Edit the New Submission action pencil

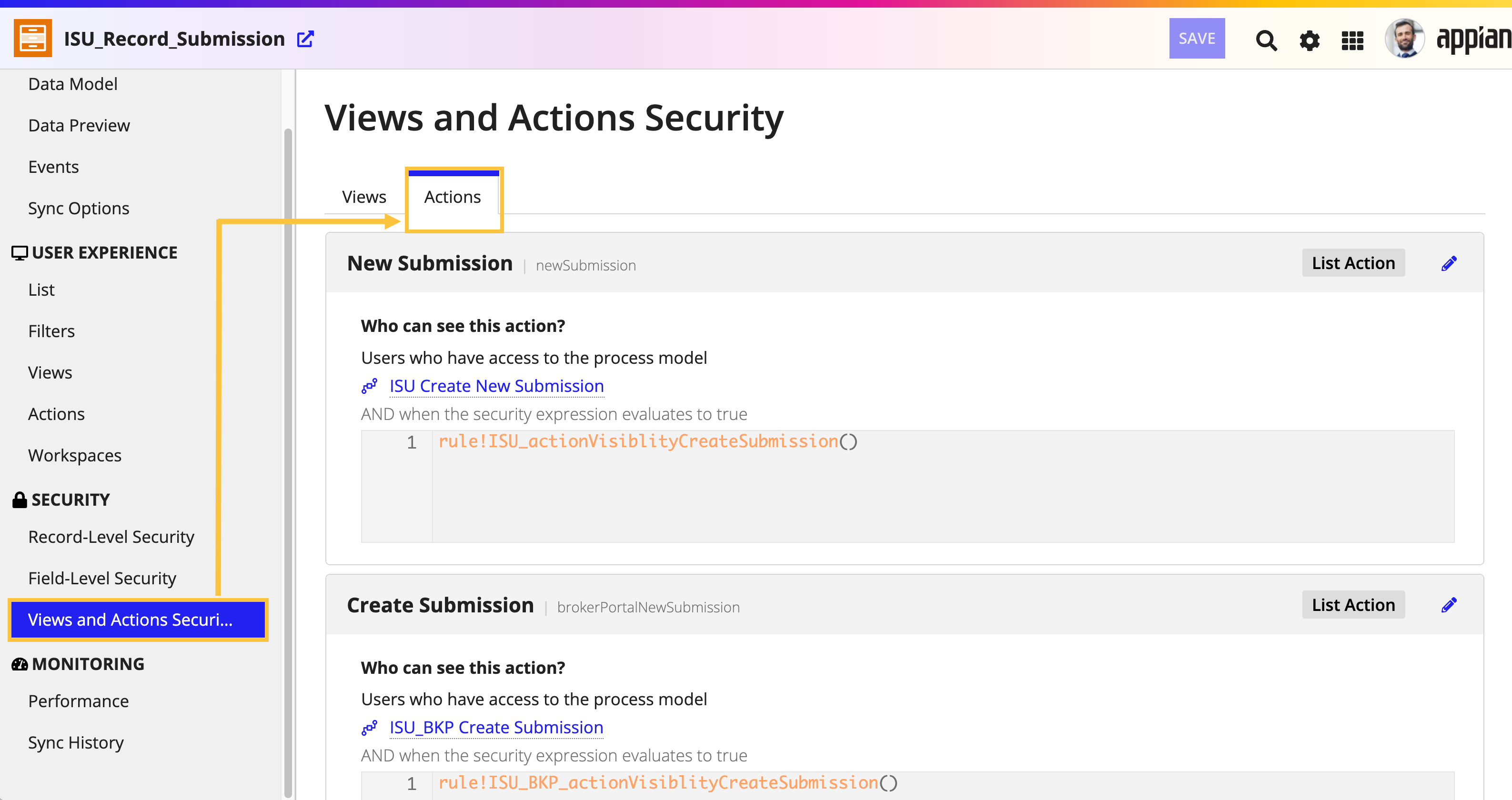click(1449, 263)
